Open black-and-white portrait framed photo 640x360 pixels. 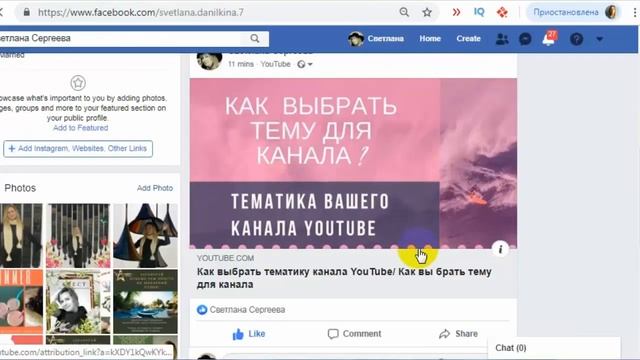pos(78,301)
